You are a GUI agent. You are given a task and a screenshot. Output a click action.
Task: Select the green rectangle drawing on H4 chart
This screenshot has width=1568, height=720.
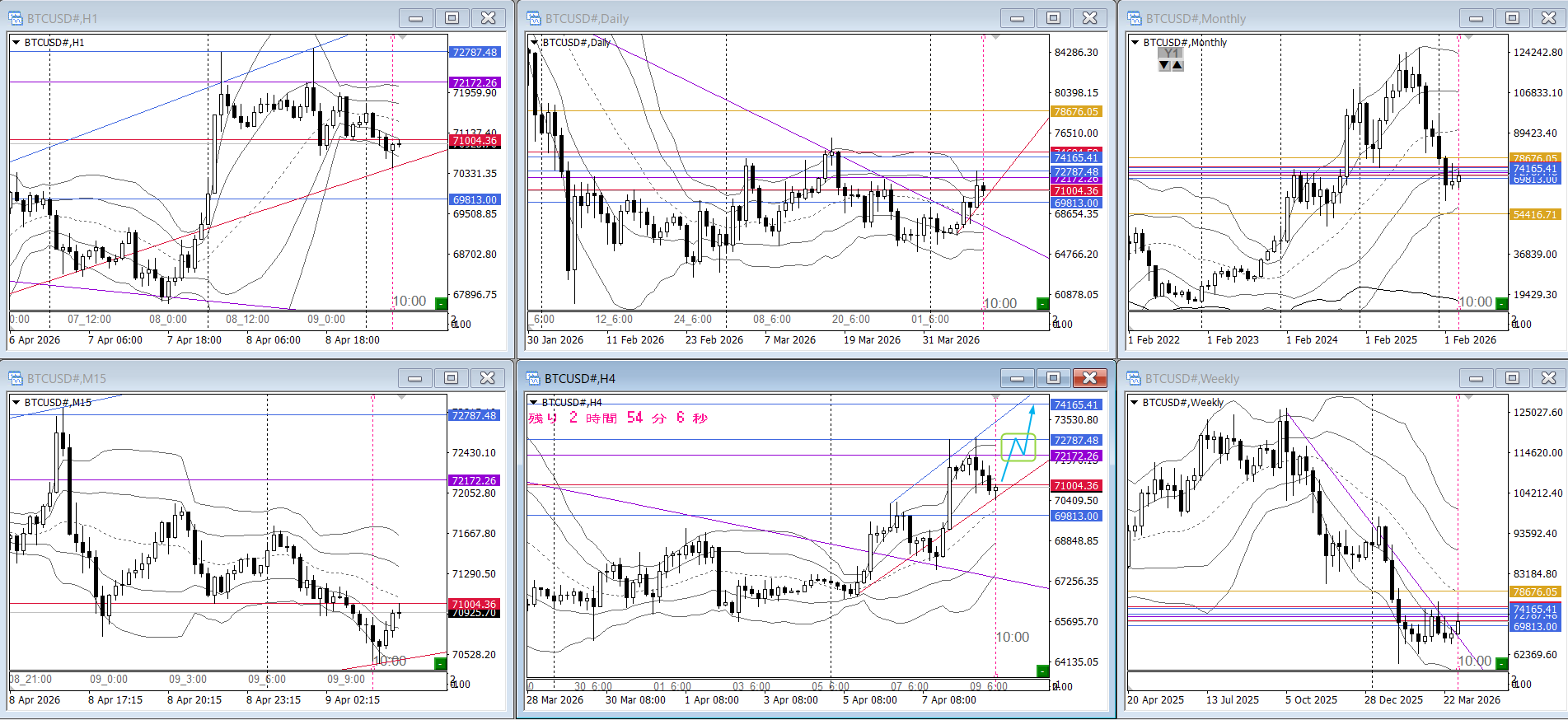(x=1018, y=447)
